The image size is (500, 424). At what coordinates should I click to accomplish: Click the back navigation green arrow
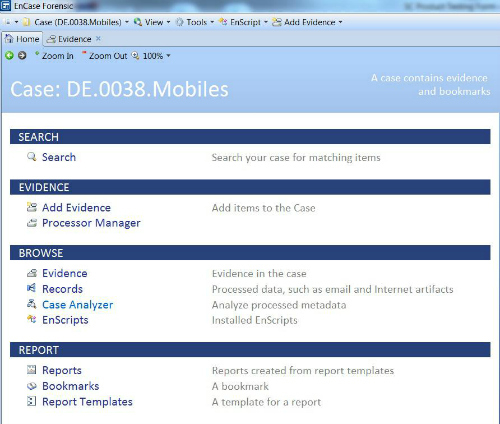click(9, 55)
